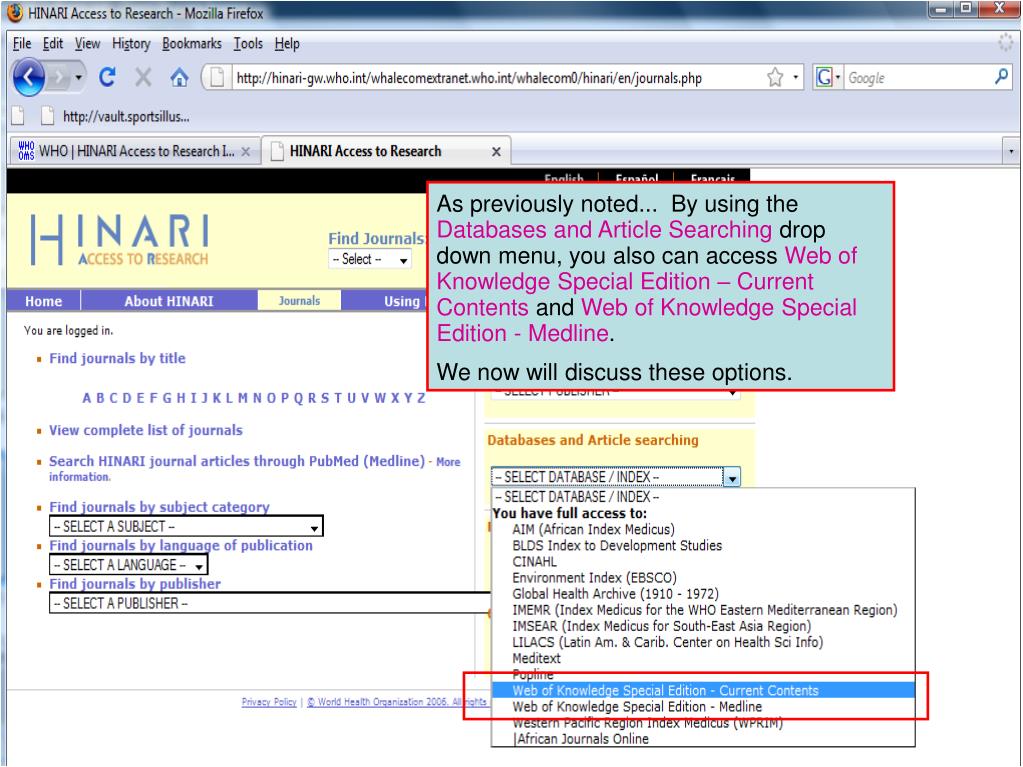Click the Google search input box
Viewport: 1023px width, 767px height.
click(919, 78)
